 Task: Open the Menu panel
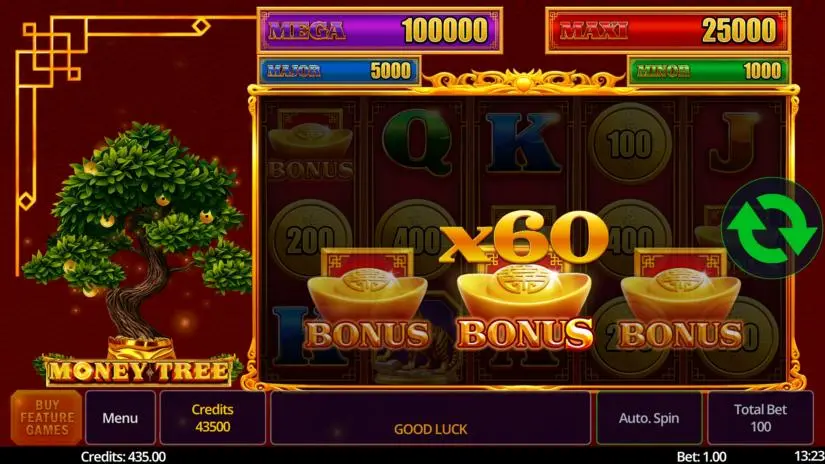point(120,418)
